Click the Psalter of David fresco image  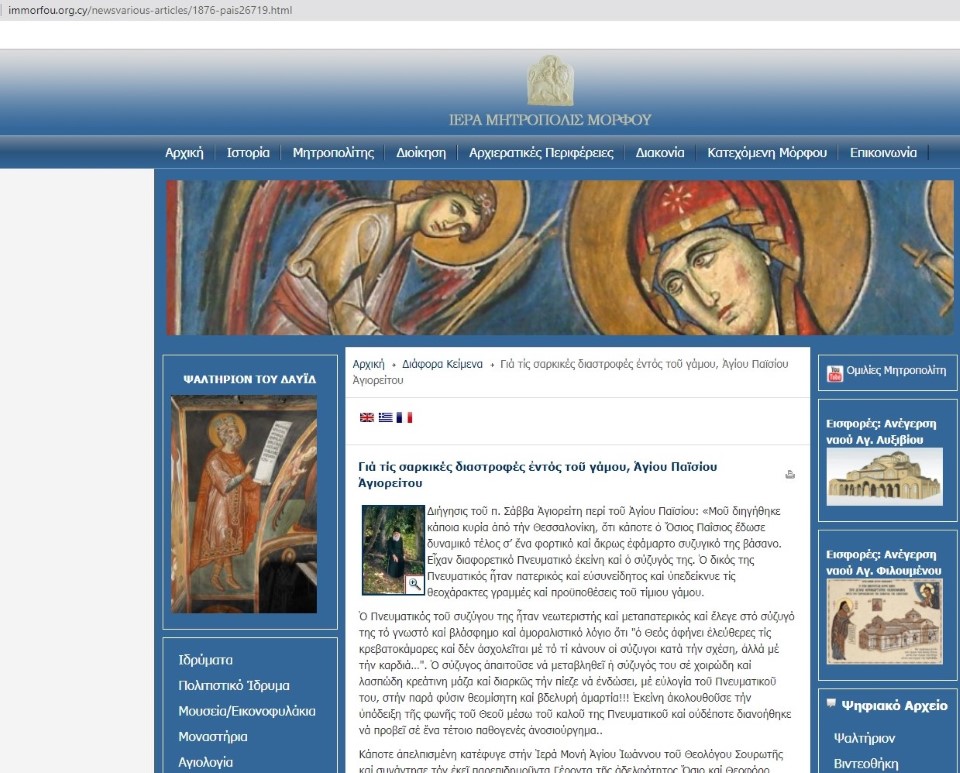coord(244,504)
